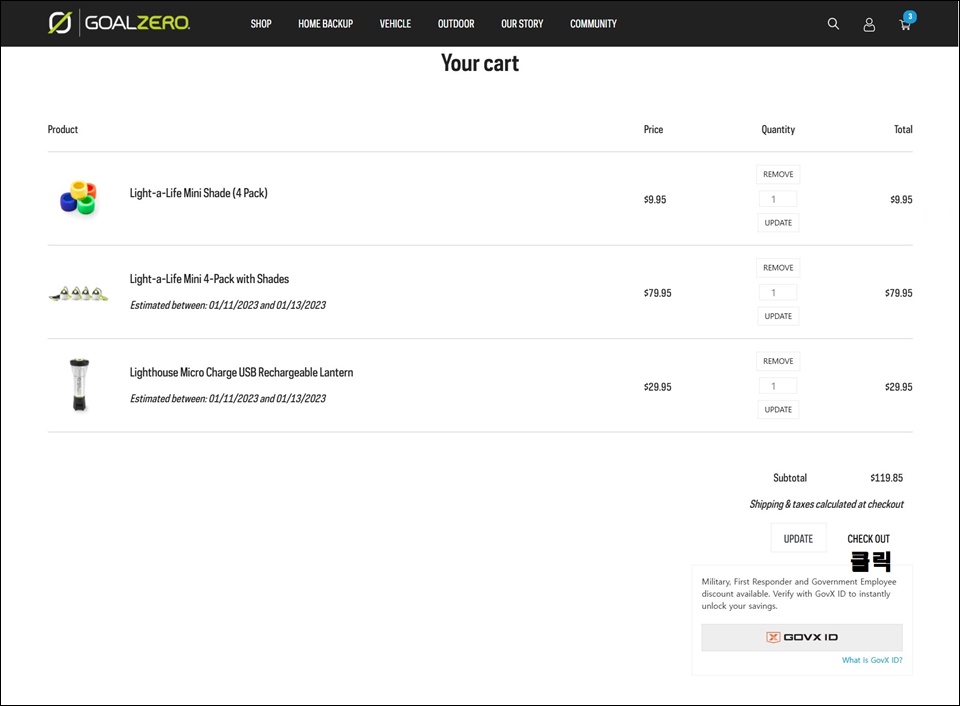Click the cart-wide UPDATE button near subtotal

click(798, 539)
